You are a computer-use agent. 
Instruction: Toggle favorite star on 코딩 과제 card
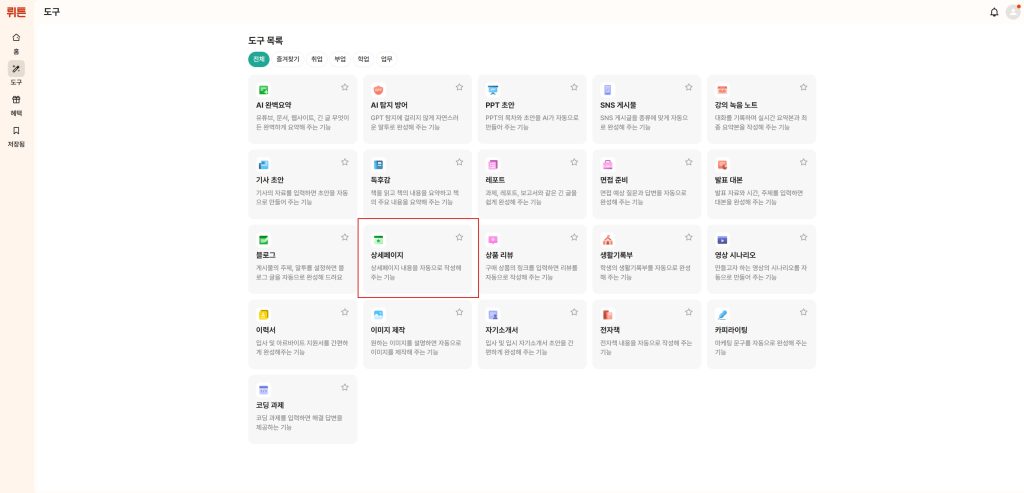point(345,387)
